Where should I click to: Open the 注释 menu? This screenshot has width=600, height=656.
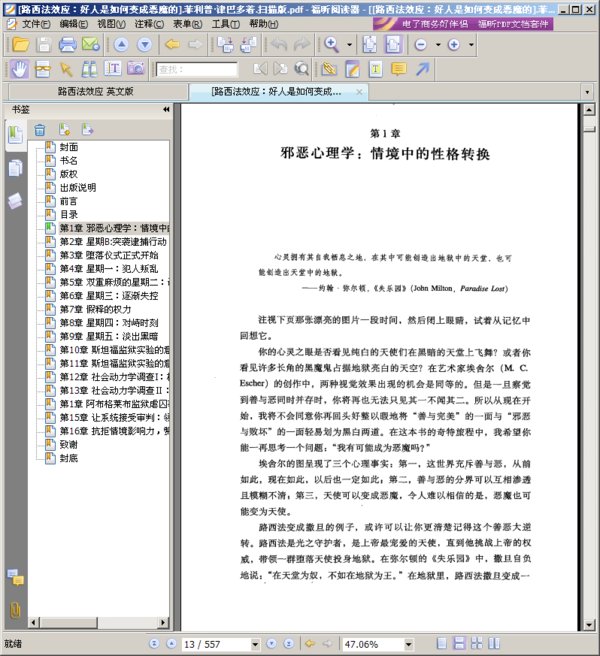click(x=149, y=24)
